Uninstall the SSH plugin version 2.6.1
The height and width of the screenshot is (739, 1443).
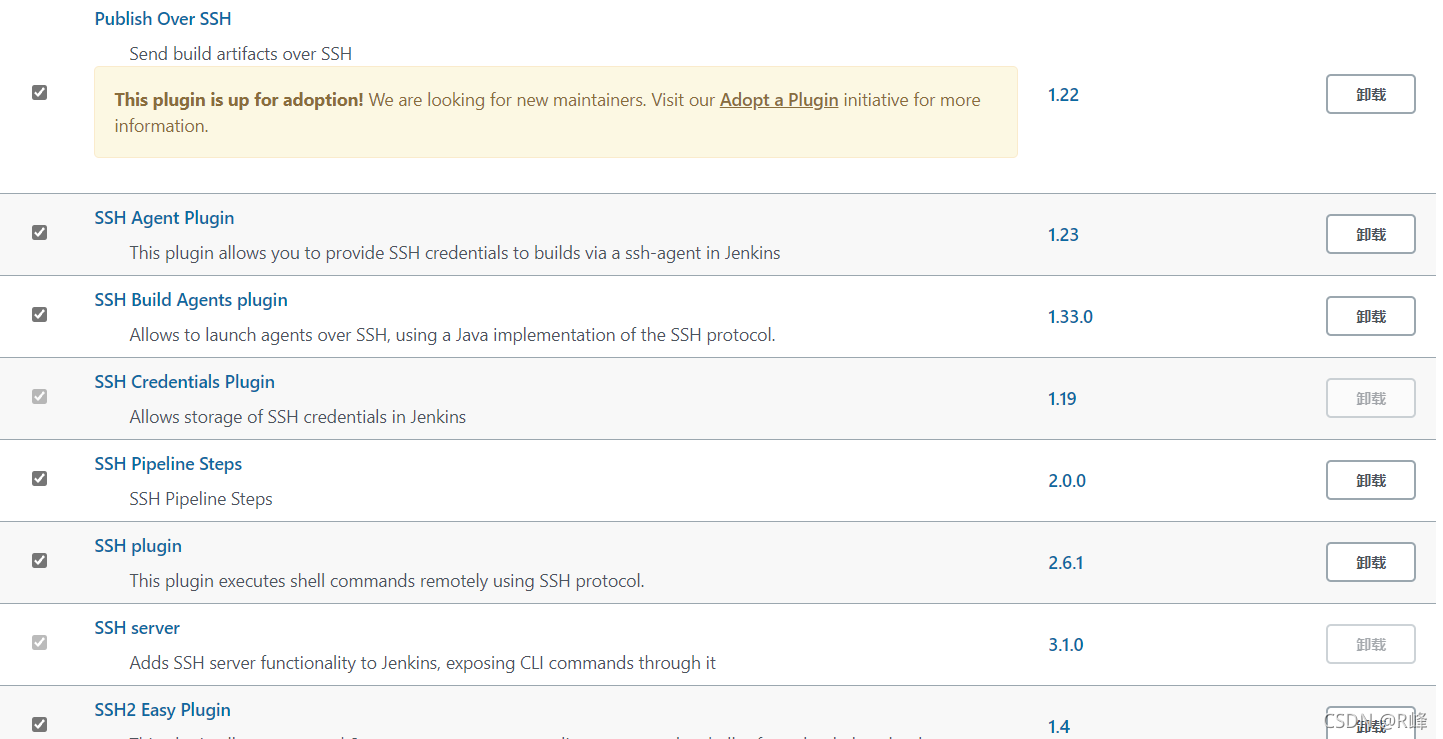[x=1371, y=562]
